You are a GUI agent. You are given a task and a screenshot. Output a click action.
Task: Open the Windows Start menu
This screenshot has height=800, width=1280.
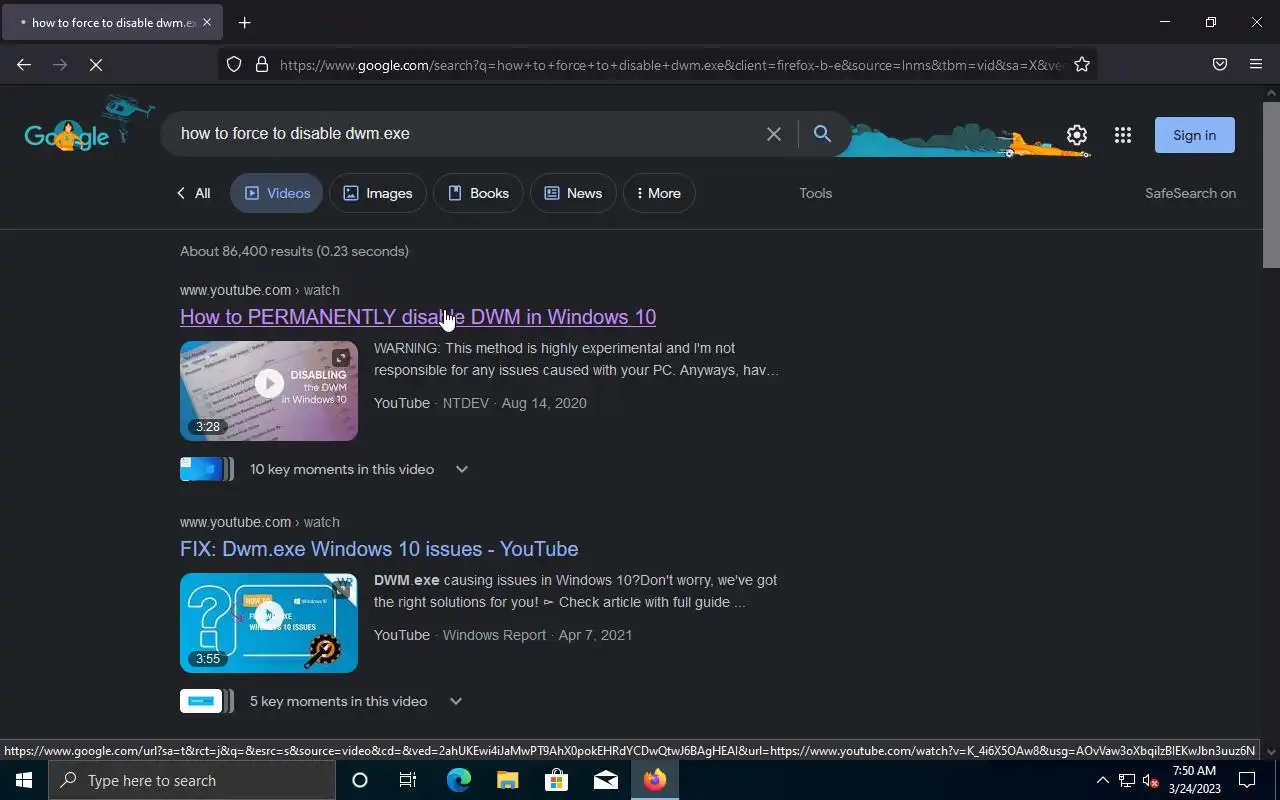pos(24,780)
